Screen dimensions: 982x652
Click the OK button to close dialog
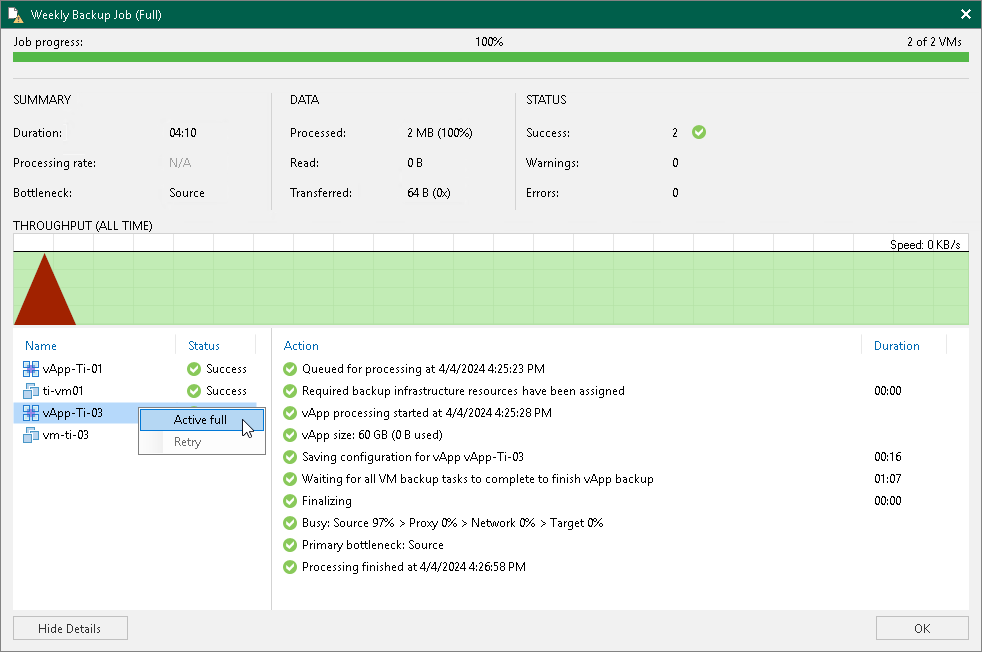(x=921, y=627)
